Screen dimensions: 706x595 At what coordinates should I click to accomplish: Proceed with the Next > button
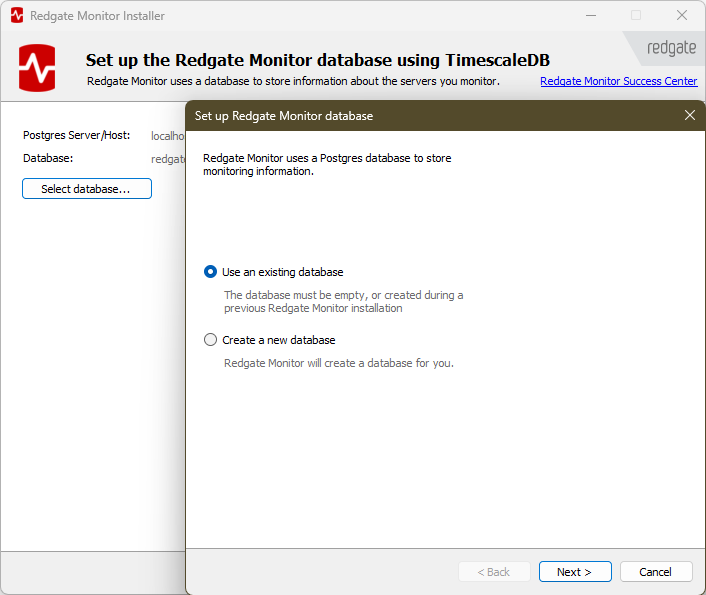[575, 572]
